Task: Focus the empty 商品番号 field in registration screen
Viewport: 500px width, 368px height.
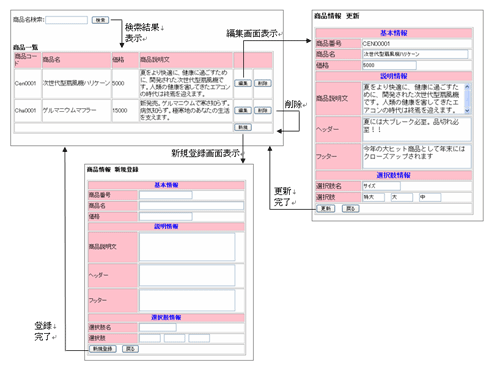Action: tap(166, 195)
